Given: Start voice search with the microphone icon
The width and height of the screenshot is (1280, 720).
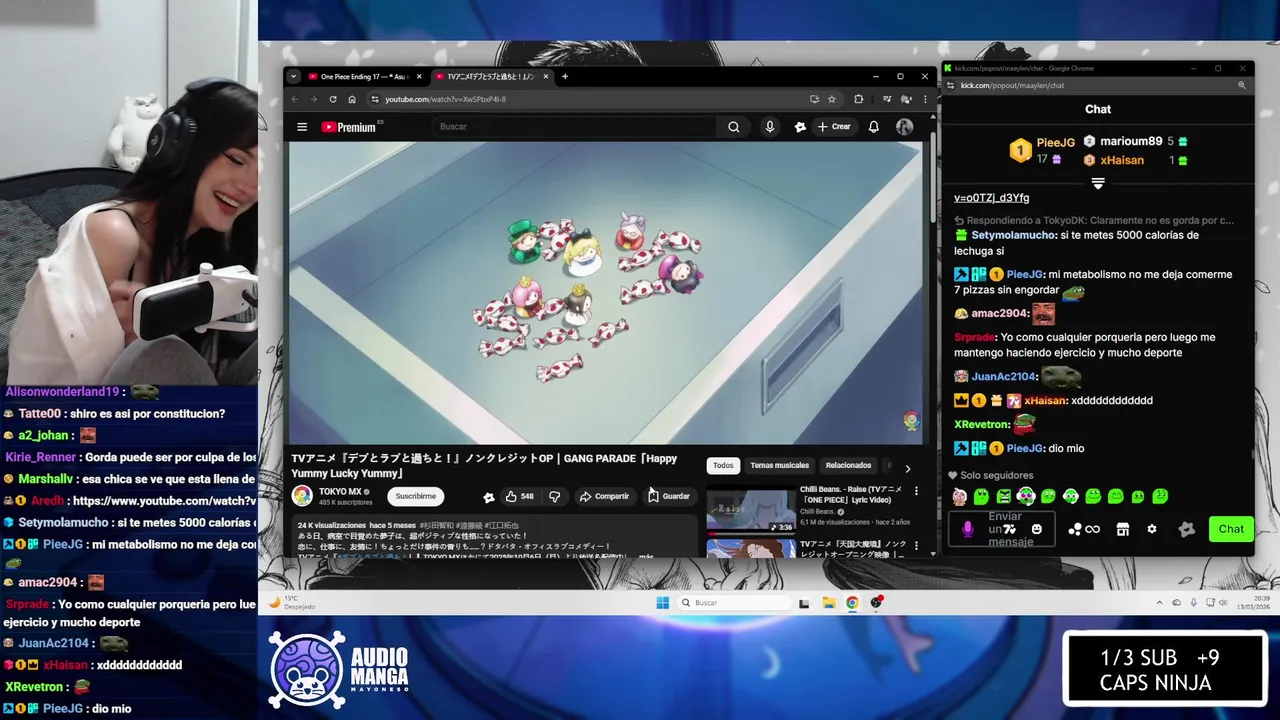Looking at the screenshot, I should click(x=769, y=127).
